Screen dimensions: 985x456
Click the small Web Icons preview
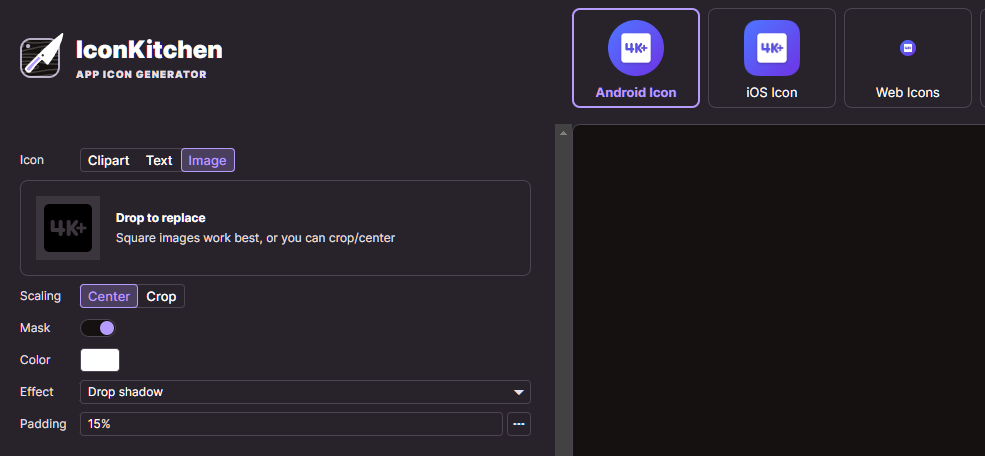(x=908, y=48)
